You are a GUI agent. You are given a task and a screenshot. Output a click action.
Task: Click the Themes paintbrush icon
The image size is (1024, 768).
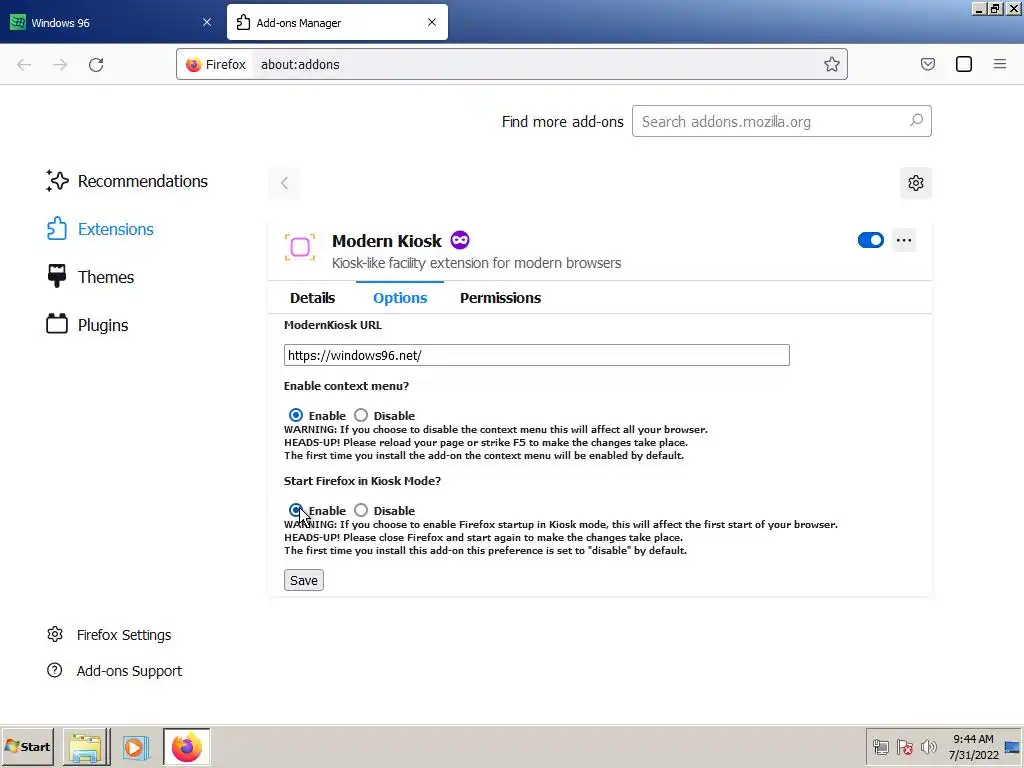point(57,276)
